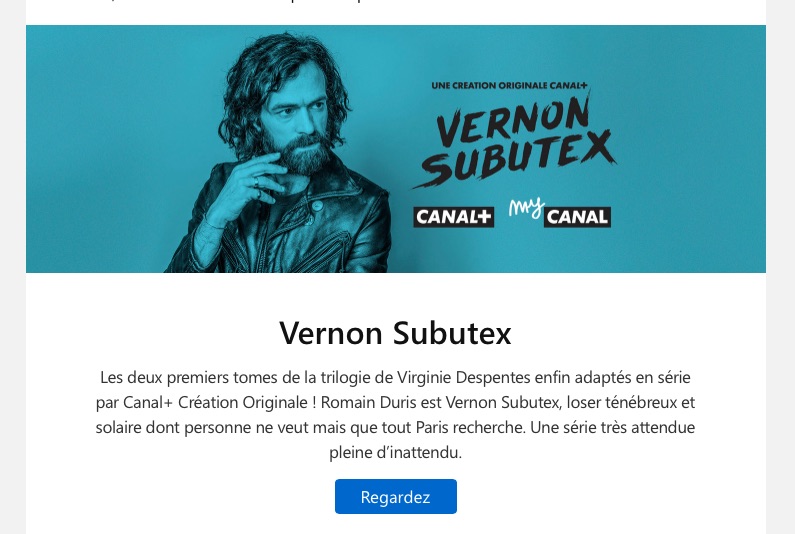
Task: Click the Regardez button
Action: click(395, 497)
